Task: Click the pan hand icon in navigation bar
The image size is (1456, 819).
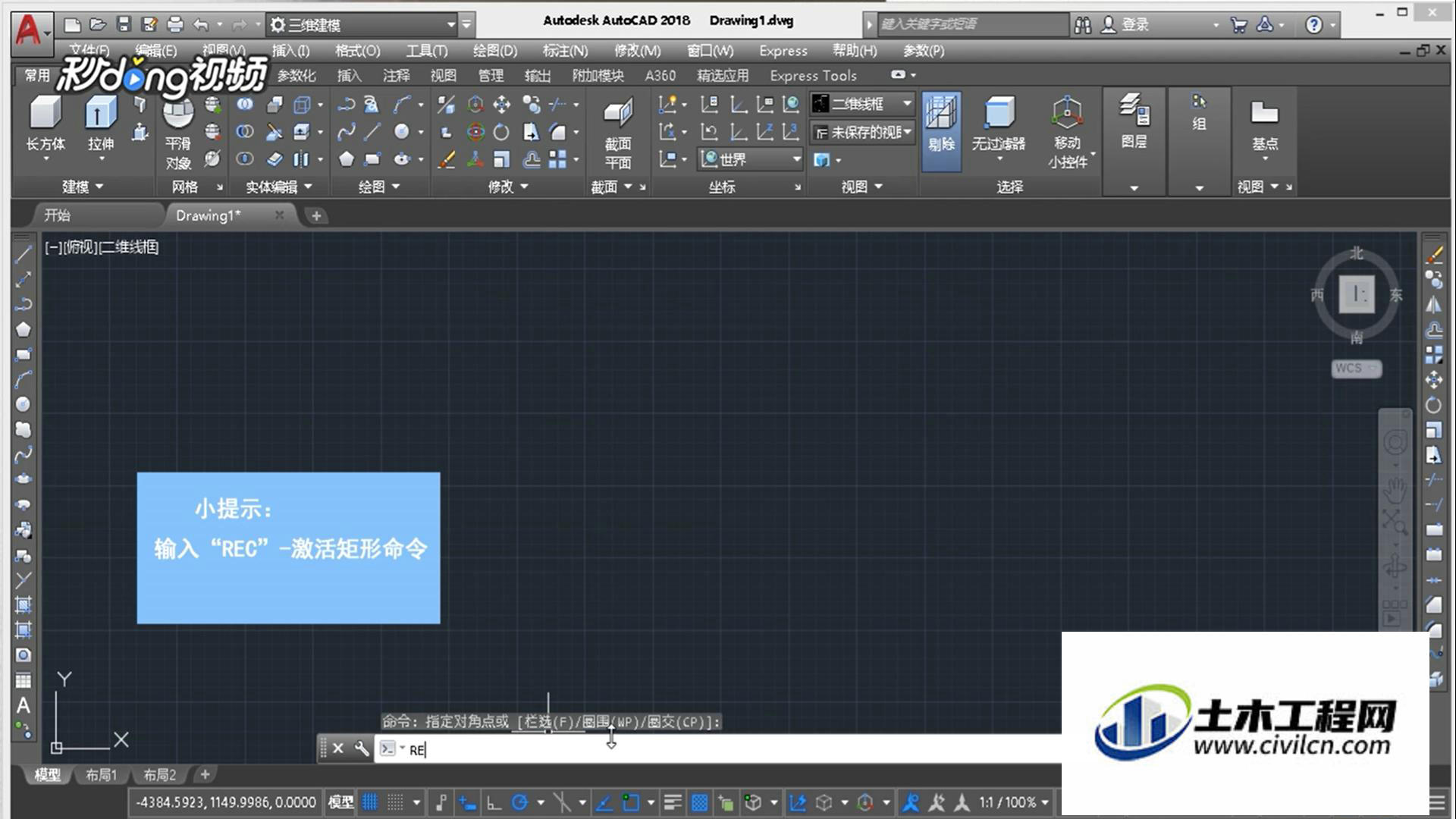Action: pos(1395,489)
